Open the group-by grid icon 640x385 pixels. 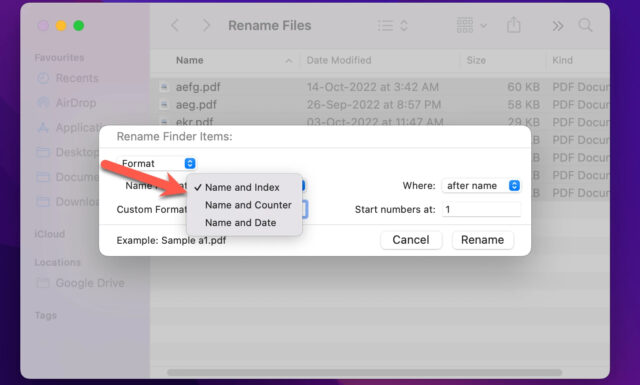(x=465, y=25)
